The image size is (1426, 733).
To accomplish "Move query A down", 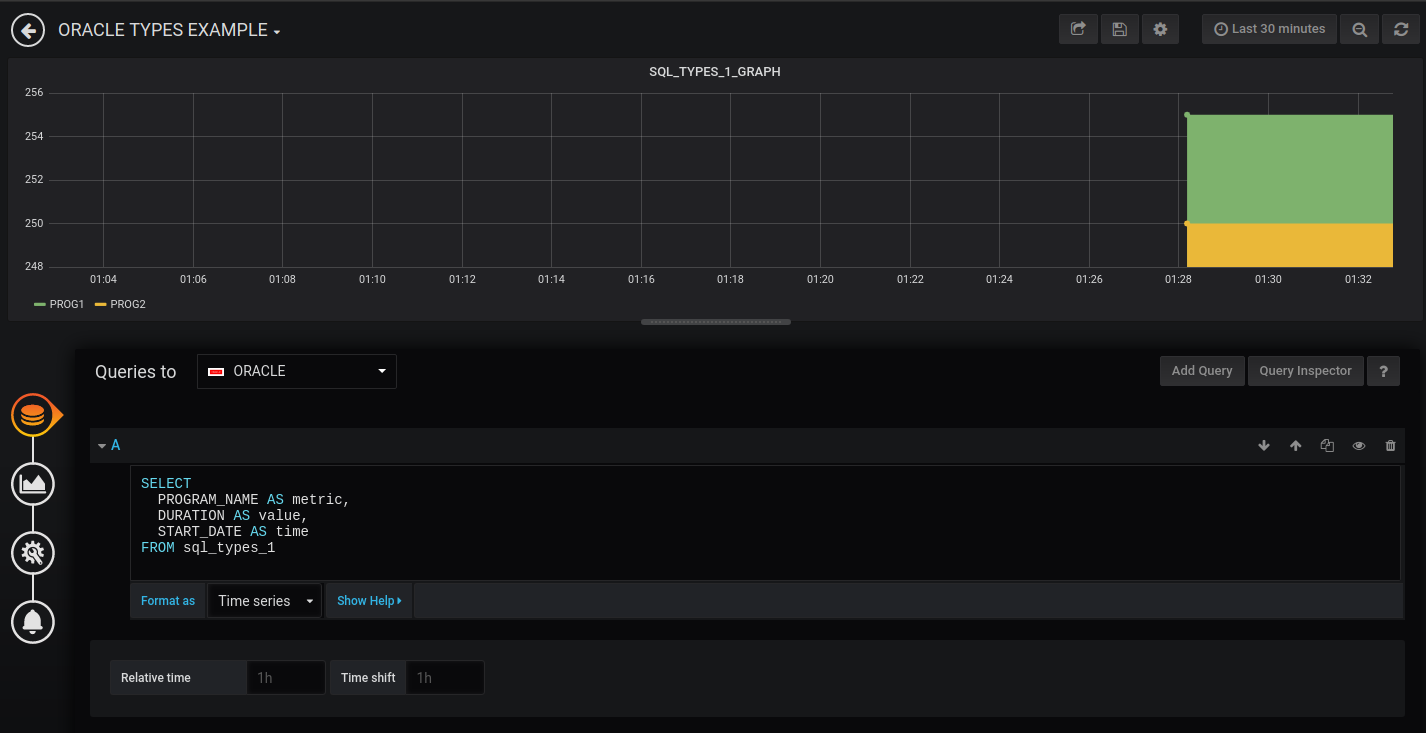I will click(1264, 446).
